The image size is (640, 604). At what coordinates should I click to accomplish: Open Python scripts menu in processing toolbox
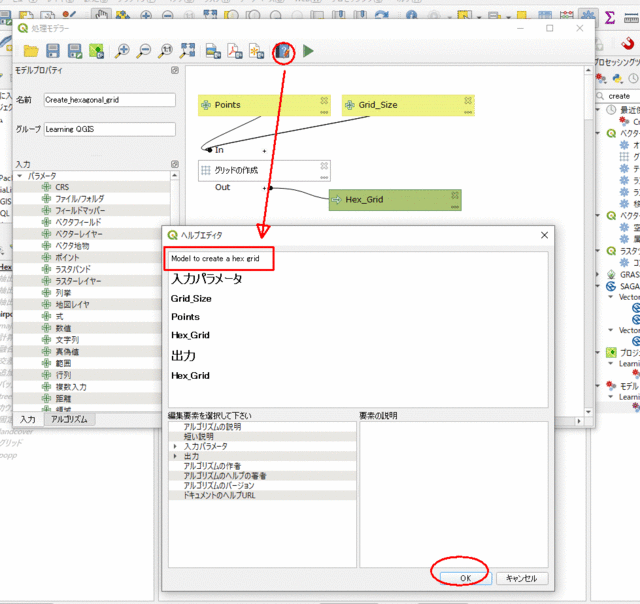(x=617, y=78)
